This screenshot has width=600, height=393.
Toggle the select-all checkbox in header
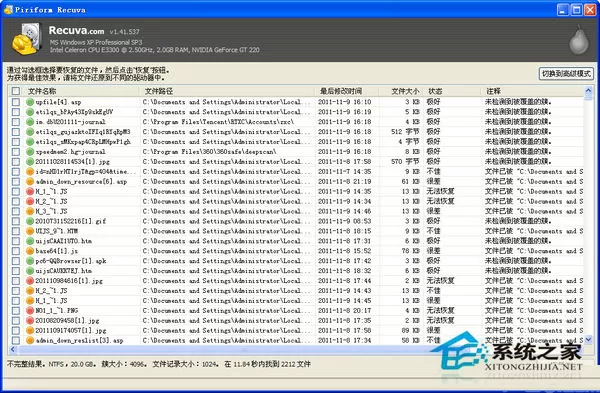16,91
